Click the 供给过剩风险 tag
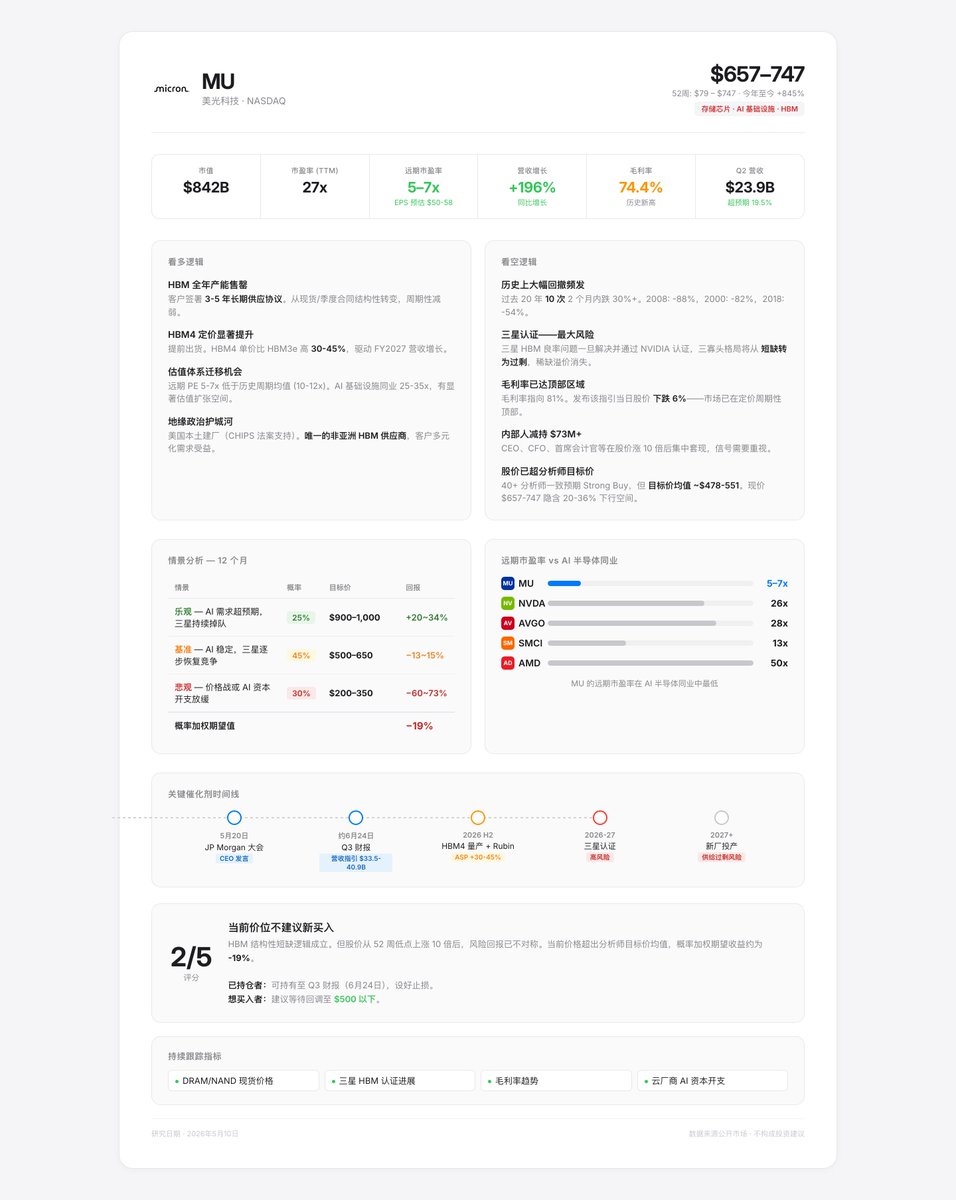The image size is (956, 1200). click(x=722, y=858)
